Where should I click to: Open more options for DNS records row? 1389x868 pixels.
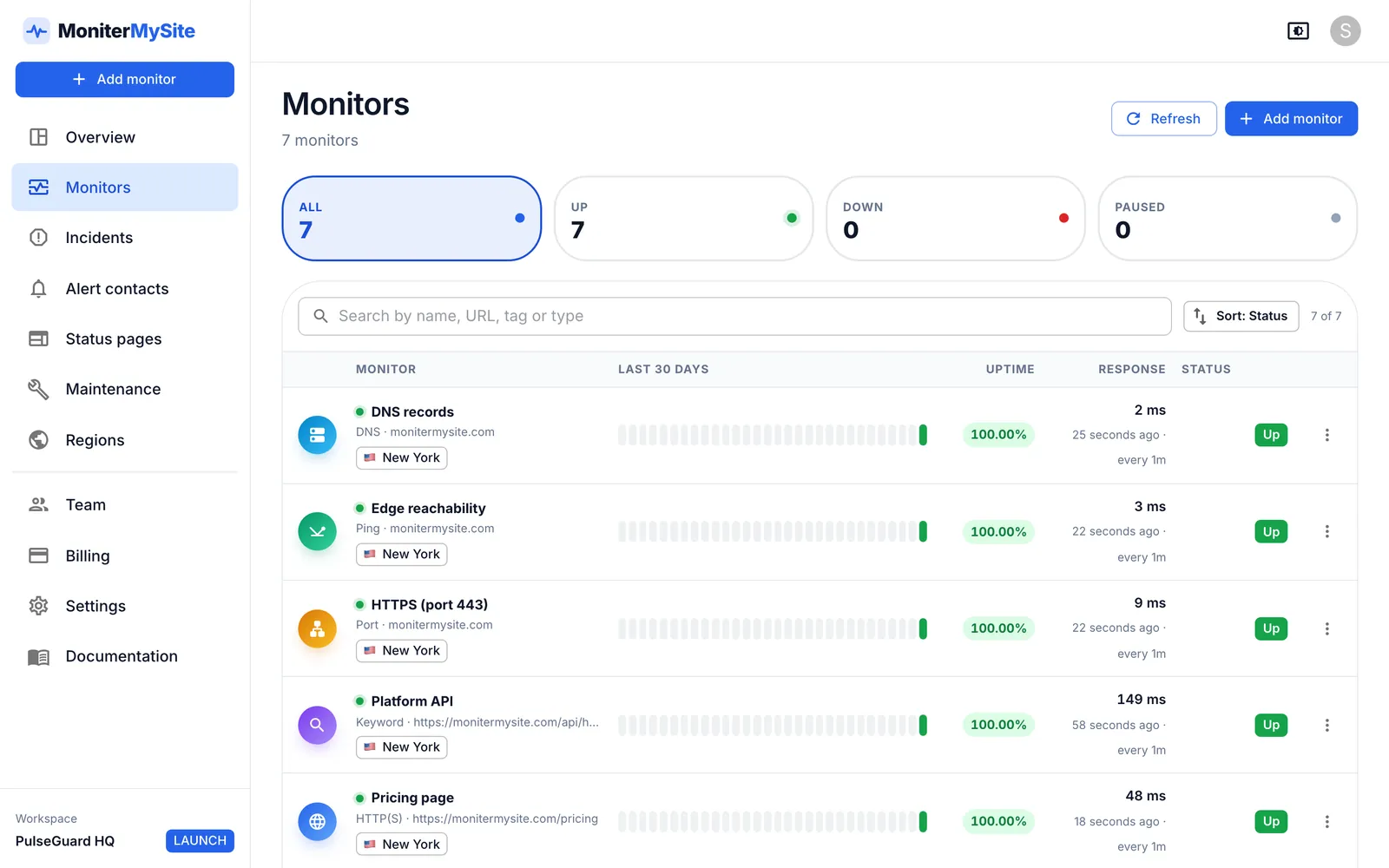[1326, 435]
